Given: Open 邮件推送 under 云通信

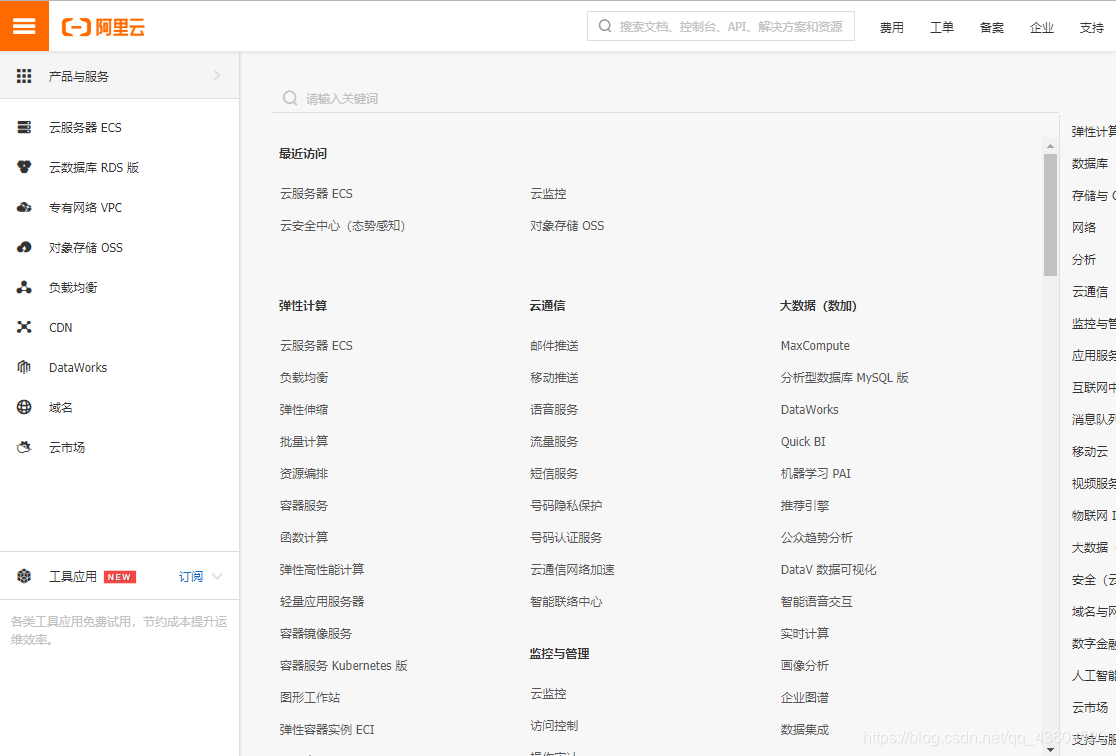Looking at the screenshot, I should click(x=554, y=345).
